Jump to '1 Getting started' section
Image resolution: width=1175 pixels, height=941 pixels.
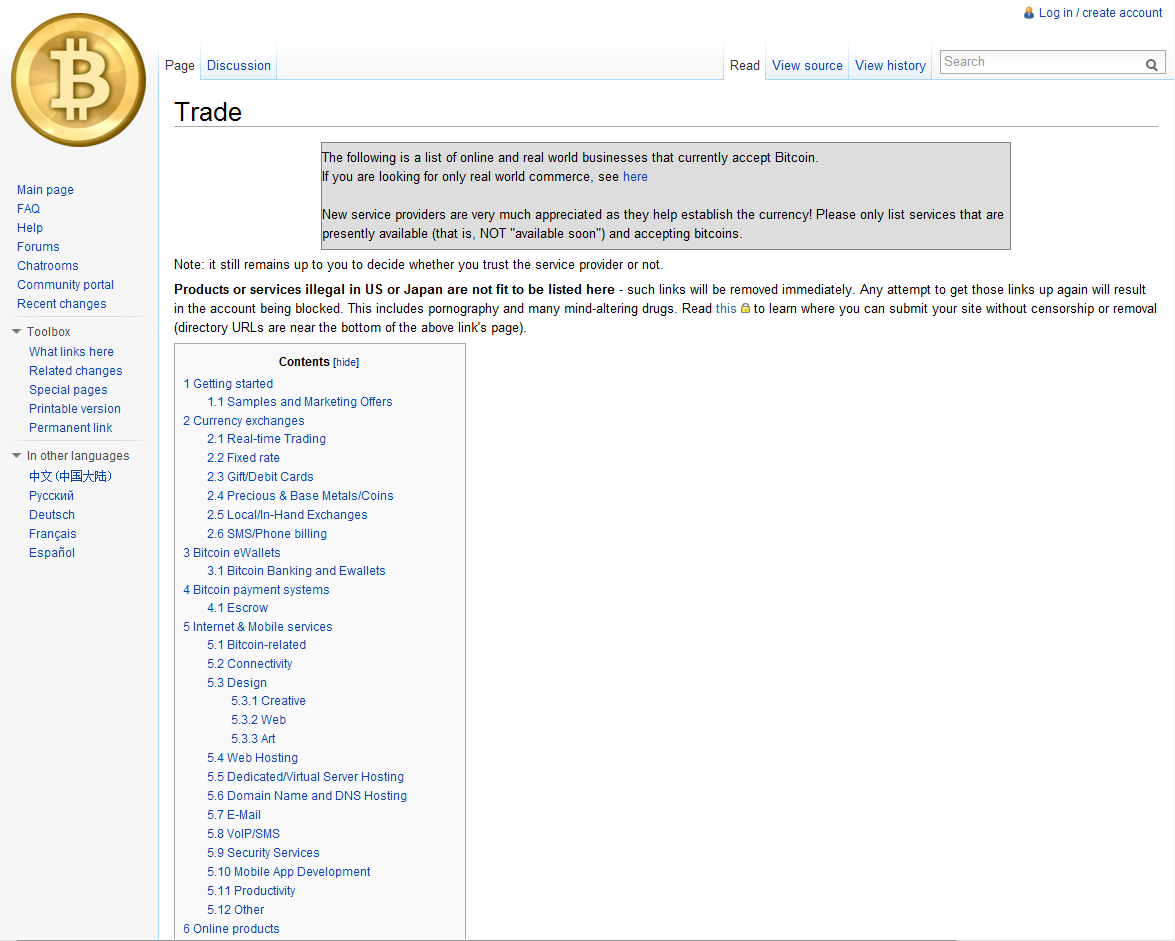(x=229, y=384)
